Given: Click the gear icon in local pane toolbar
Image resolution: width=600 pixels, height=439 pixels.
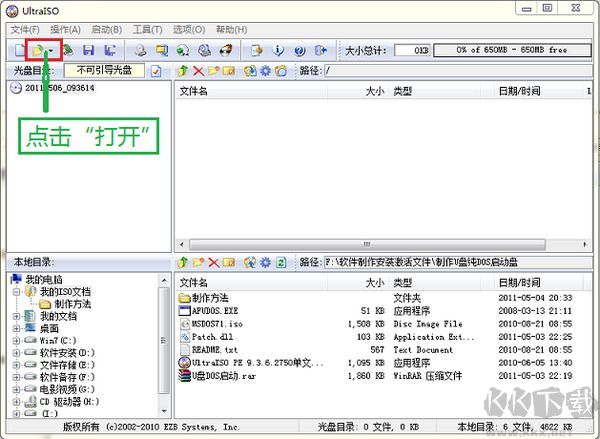Looking at the screenshot, I should pyautogui.click(x=266, y=262).
